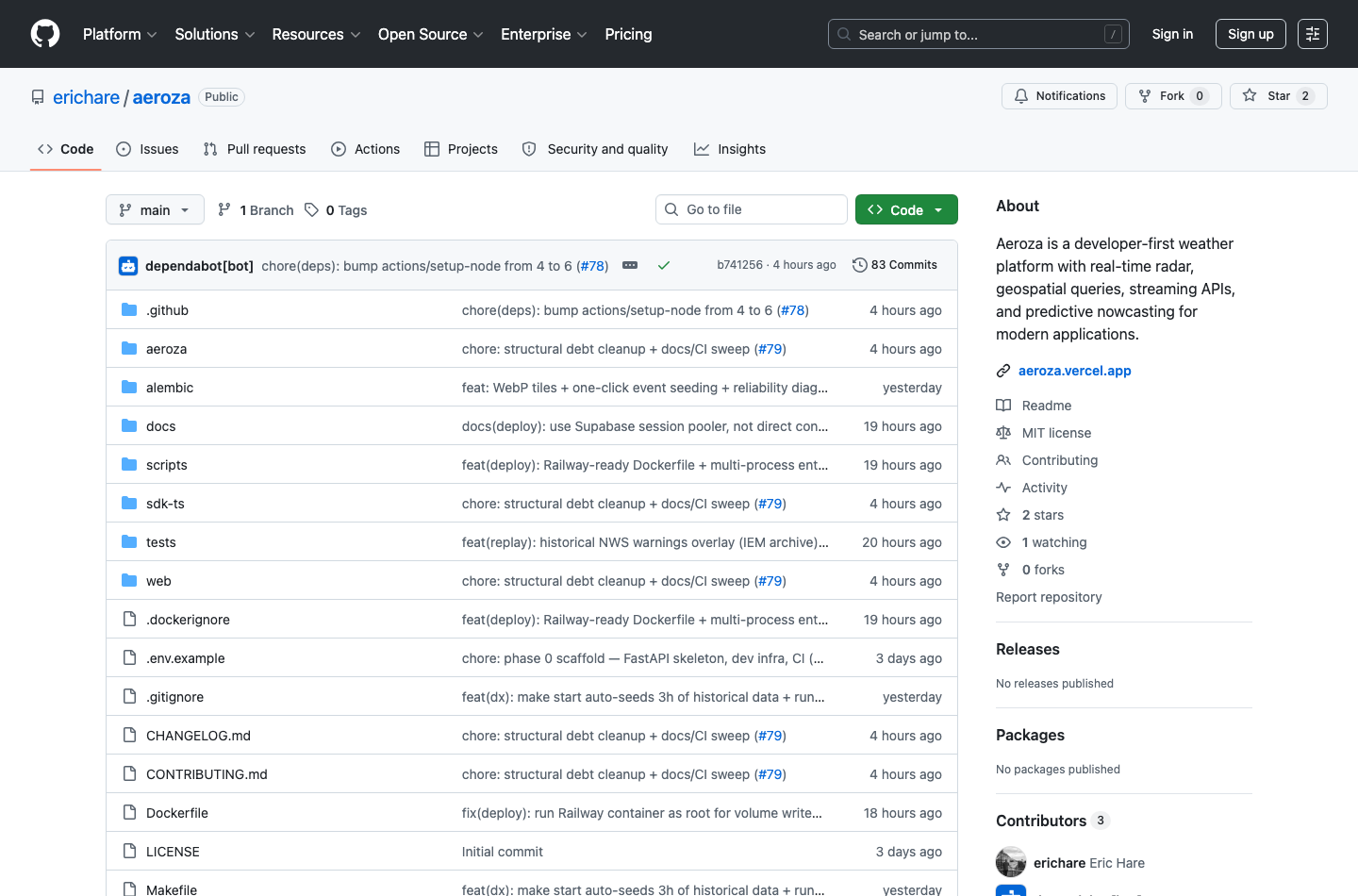Focus the Search or jump to field
Screen dimensions: 1358x896
point(979,34)
